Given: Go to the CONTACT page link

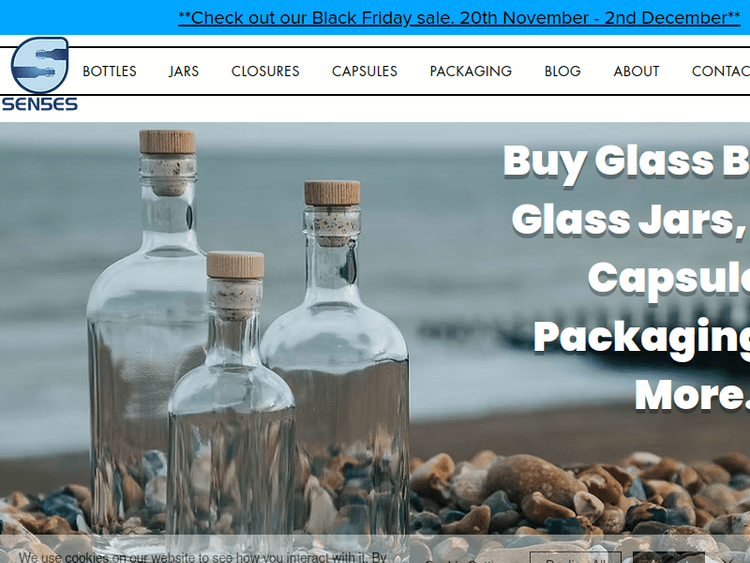Looking at the screenshot, I should click(720, 71).
